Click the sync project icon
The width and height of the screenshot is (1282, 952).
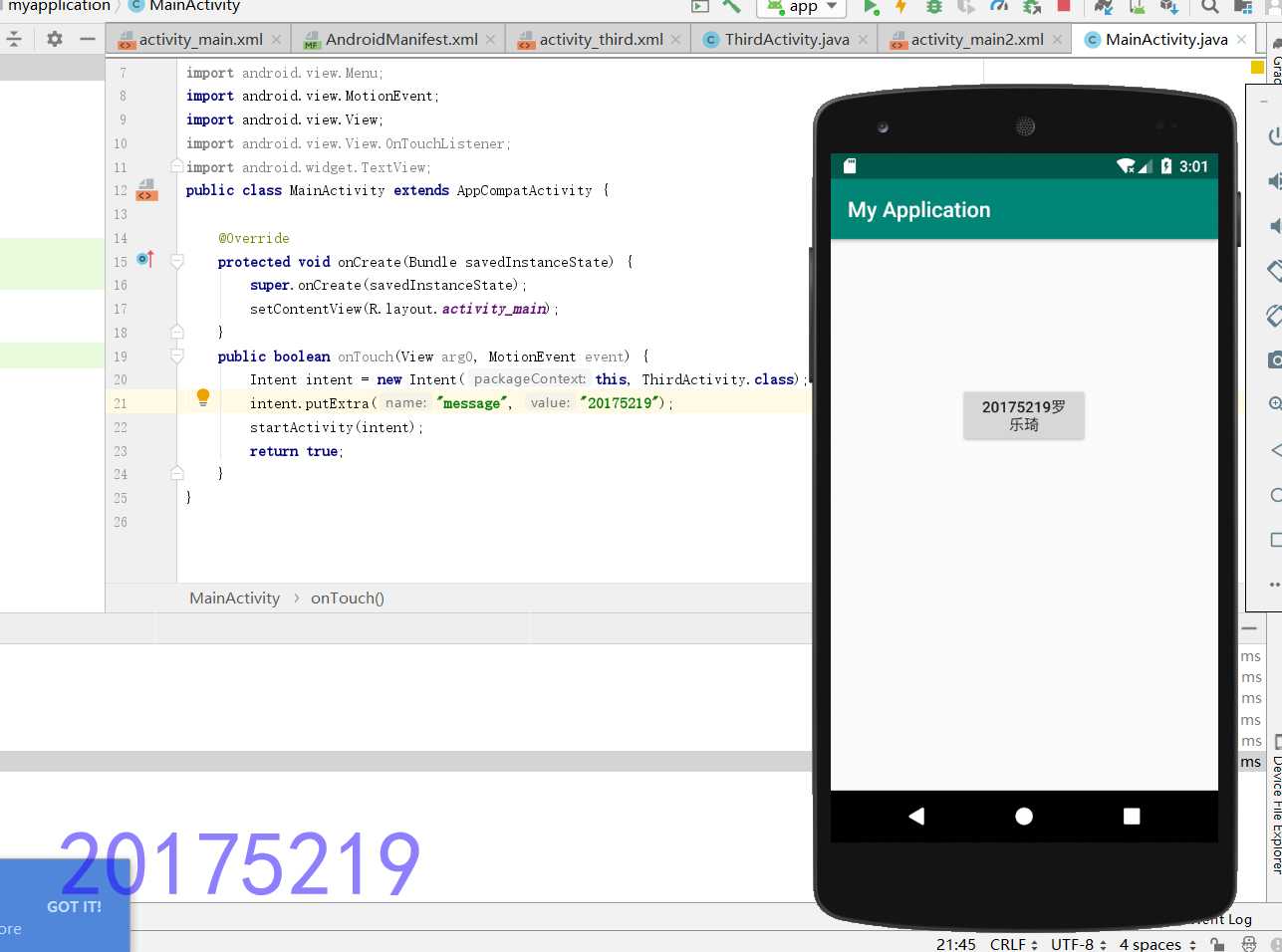pos(1104,7)
